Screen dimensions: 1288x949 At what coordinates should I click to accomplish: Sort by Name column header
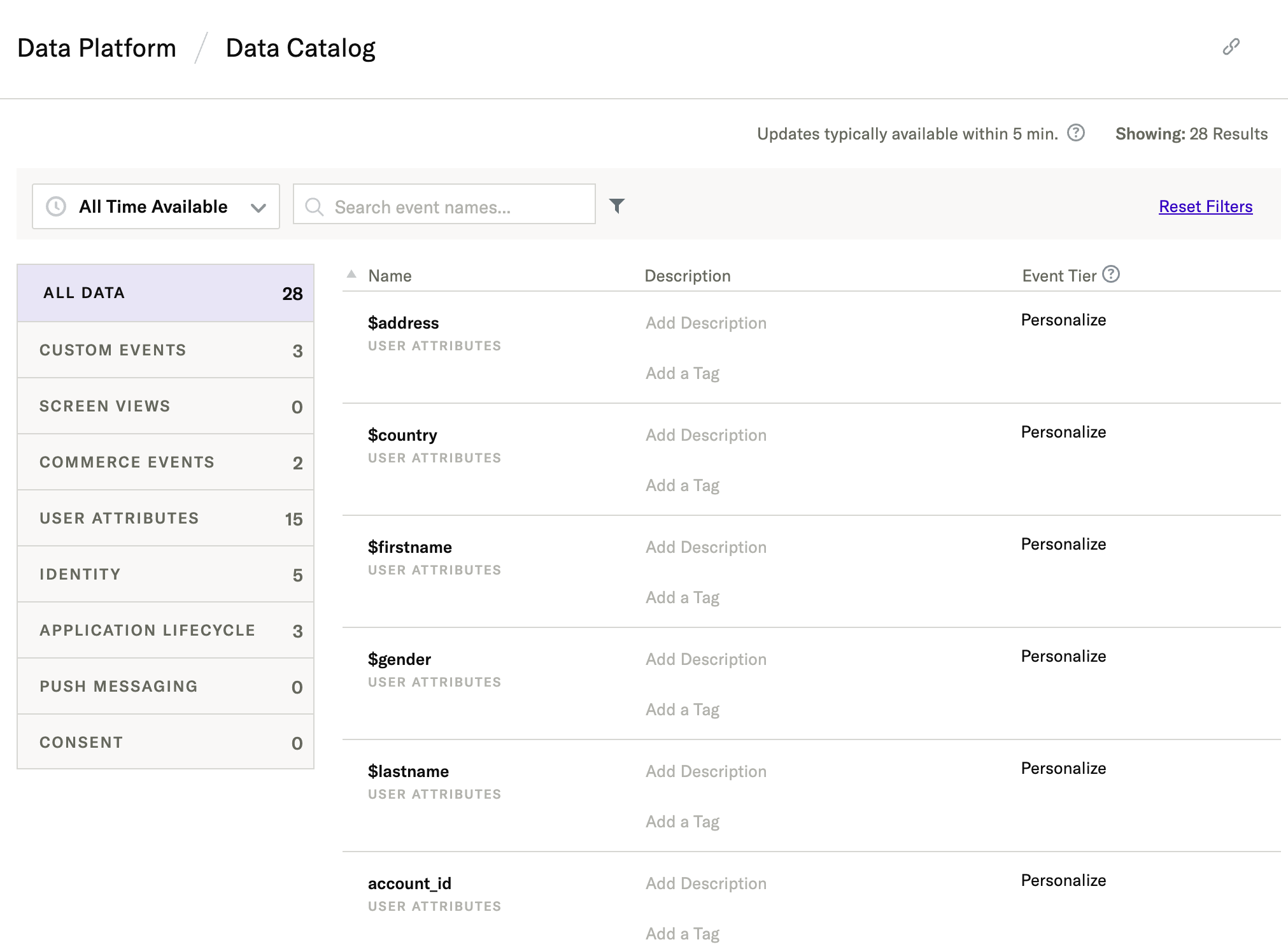390,276
